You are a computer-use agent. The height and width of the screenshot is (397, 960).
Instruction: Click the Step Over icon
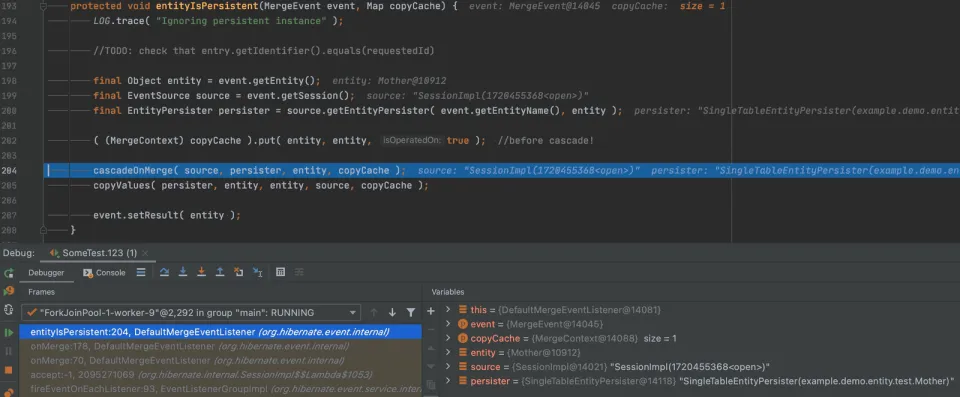[x=164, y=272]
